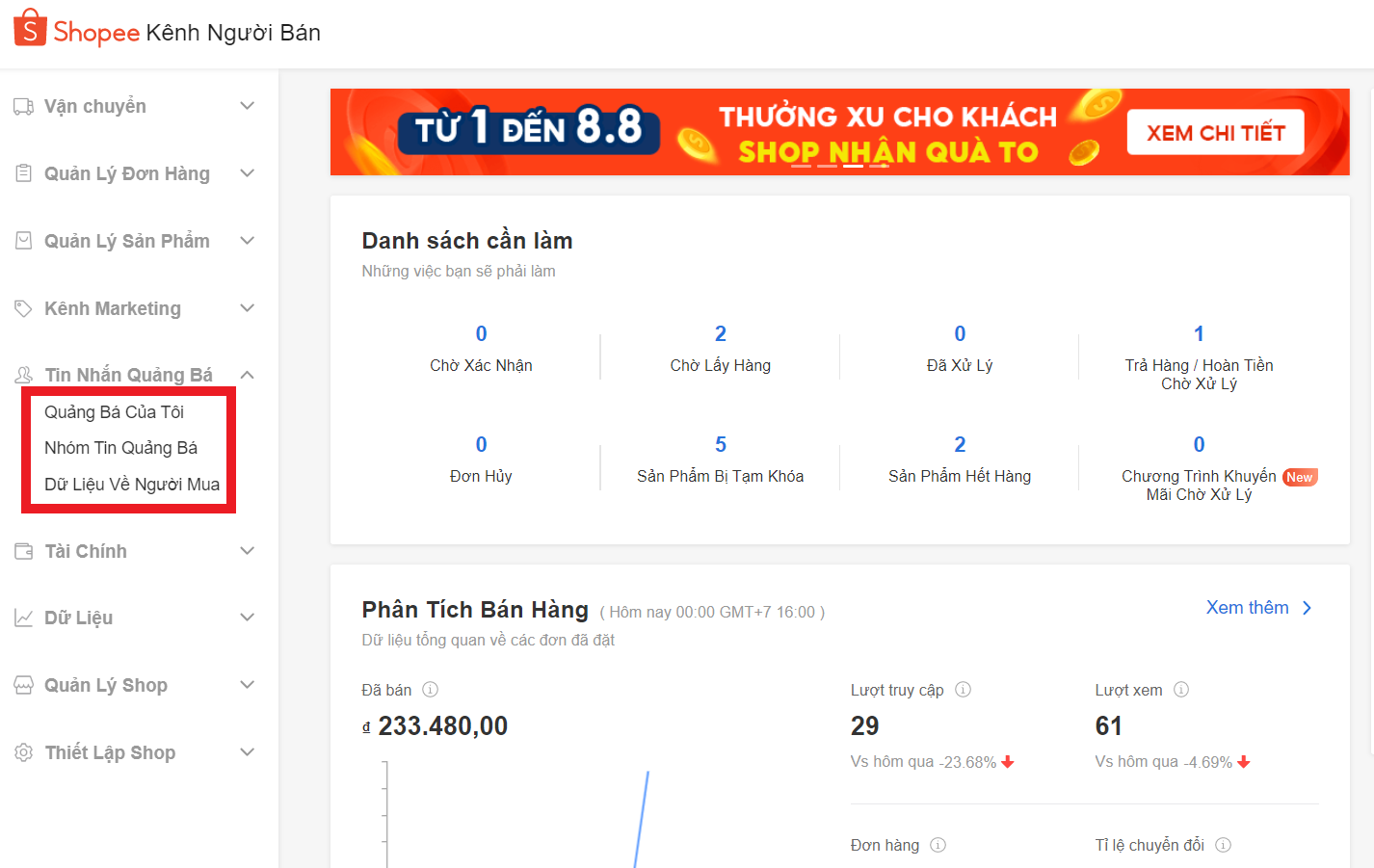Screen dimensions: 1374x868
Task: Click the Kênh Marketing tag icon
Action: coord(23,308)
